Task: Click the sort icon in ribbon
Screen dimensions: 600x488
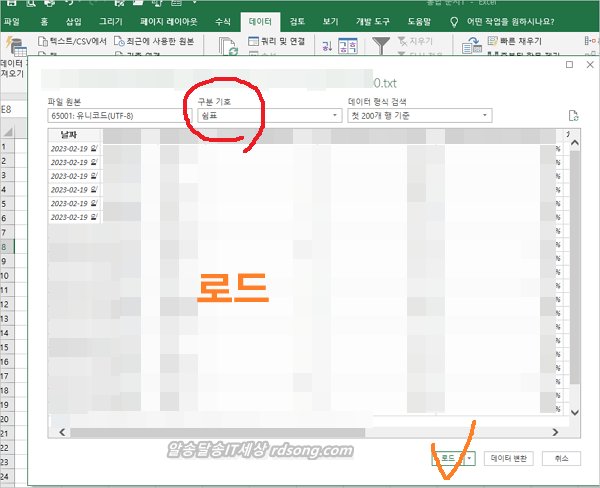Action: coord(348,45)
